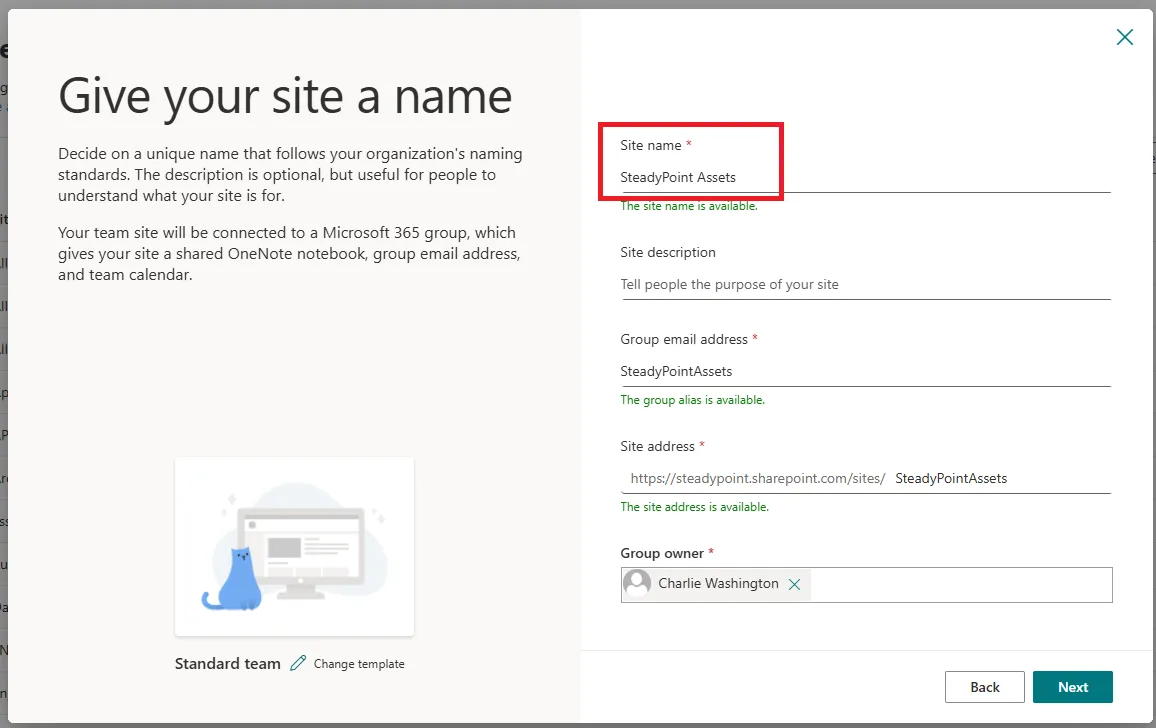
Task: Click the Site name field containing SteadyPoint Assets
Action: point(865,178)
